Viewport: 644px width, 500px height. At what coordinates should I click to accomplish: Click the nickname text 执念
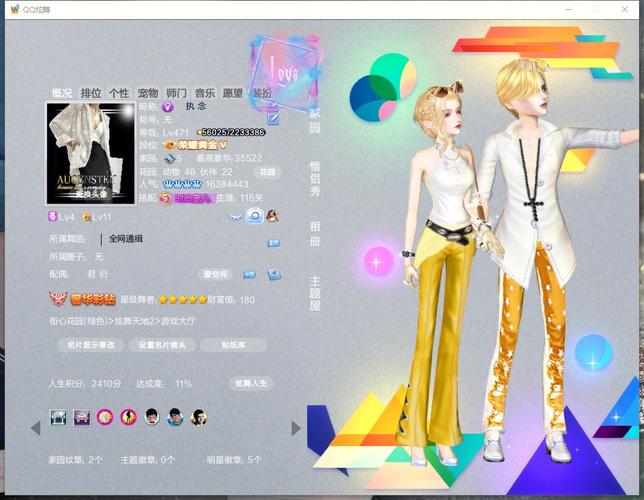point(196,106)
